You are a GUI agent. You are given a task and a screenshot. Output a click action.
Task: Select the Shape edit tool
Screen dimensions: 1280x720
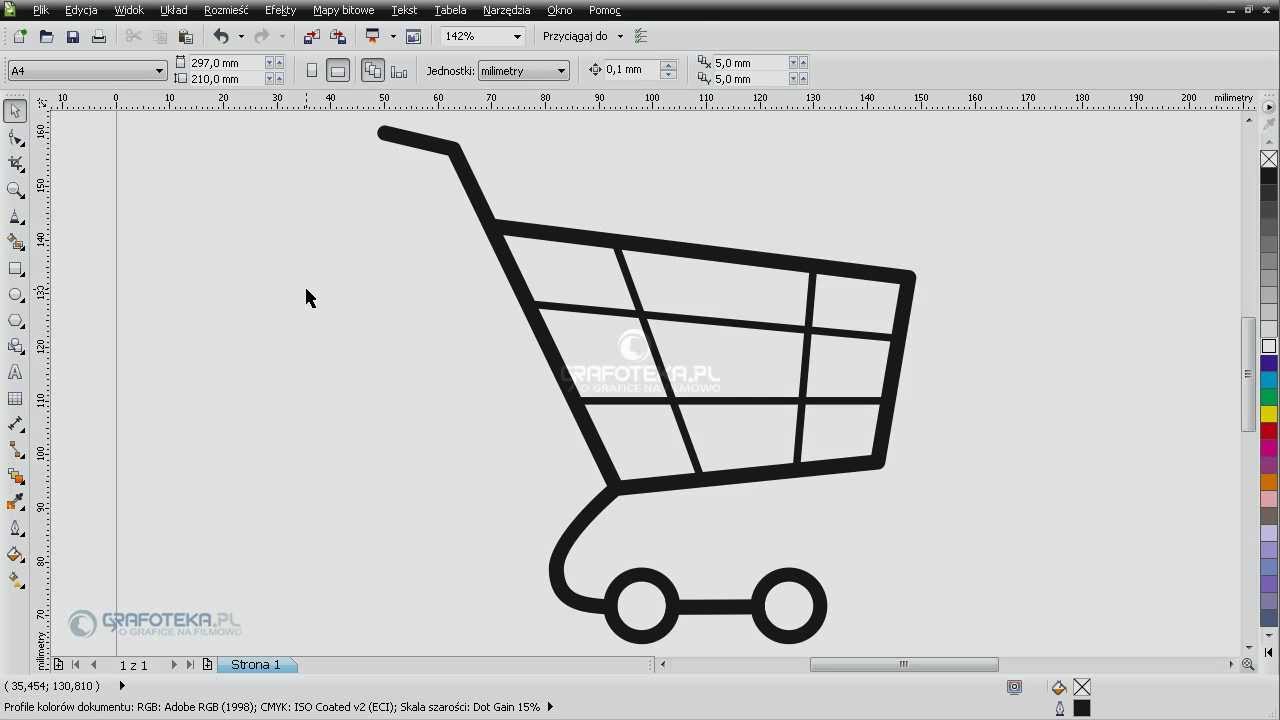[15, 138]
